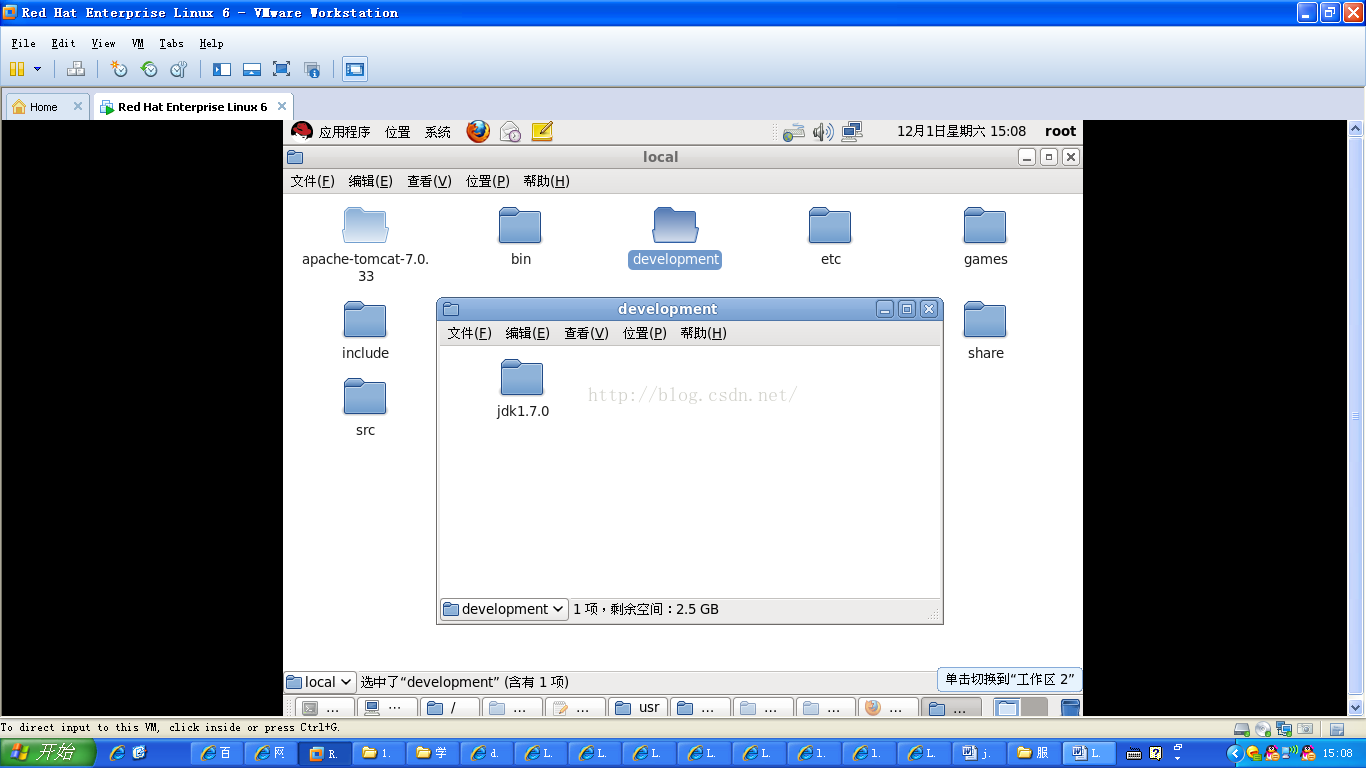The image size is (1366, 768).
Task: Click the Firefox task in bottom panel
Action: (887, 707)
